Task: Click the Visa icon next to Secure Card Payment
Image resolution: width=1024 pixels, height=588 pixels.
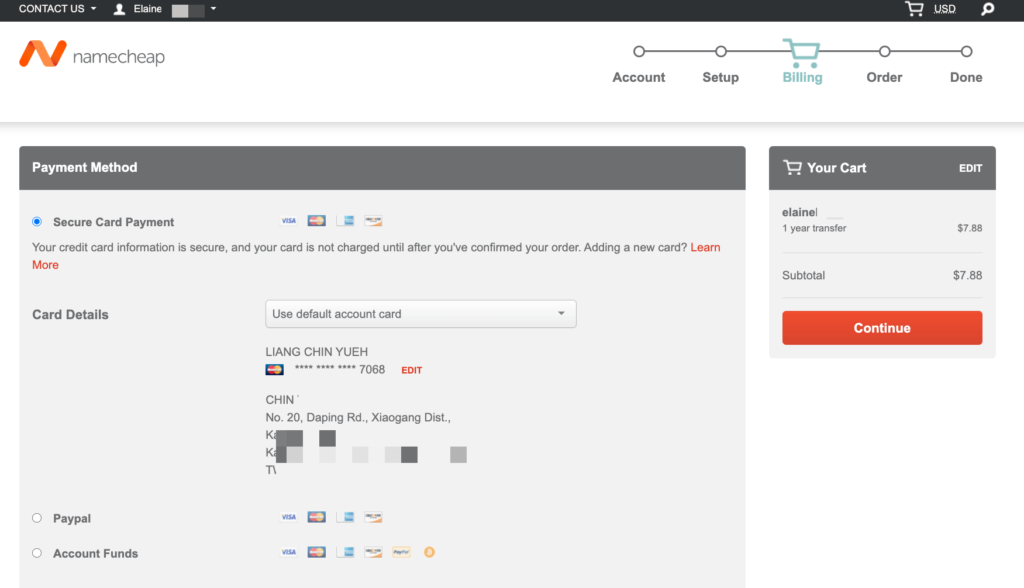Action: tap(289, 221)
